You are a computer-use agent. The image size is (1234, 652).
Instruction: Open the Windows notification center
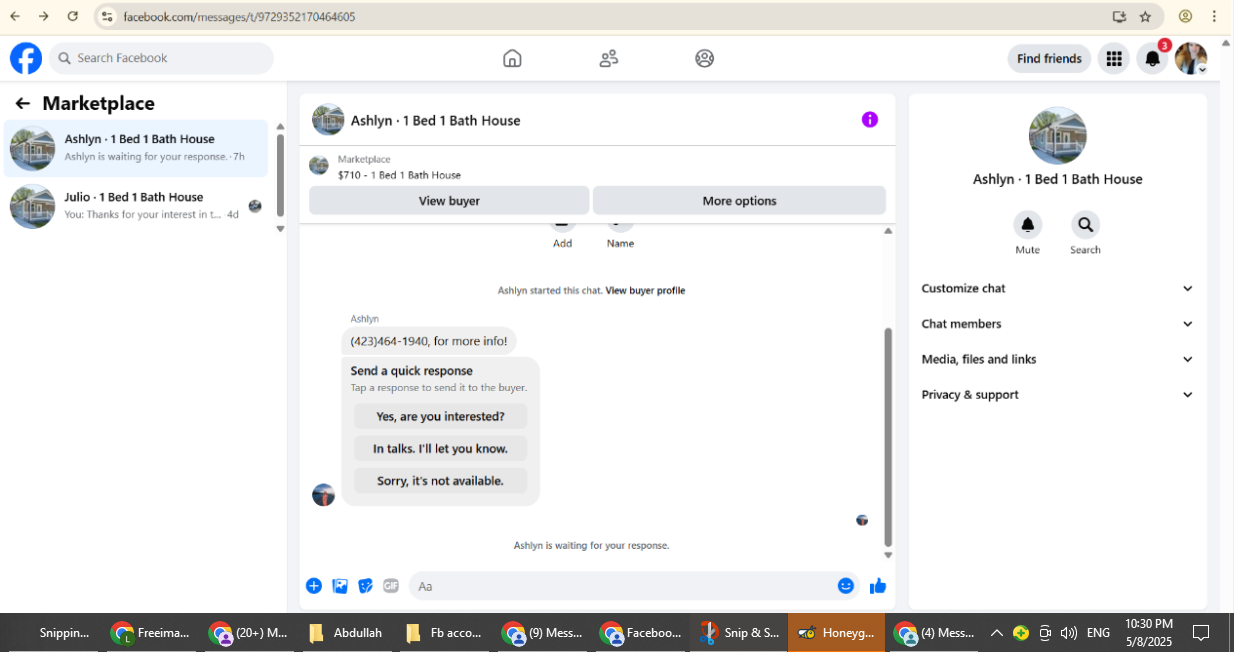[x=1201, y=633]
